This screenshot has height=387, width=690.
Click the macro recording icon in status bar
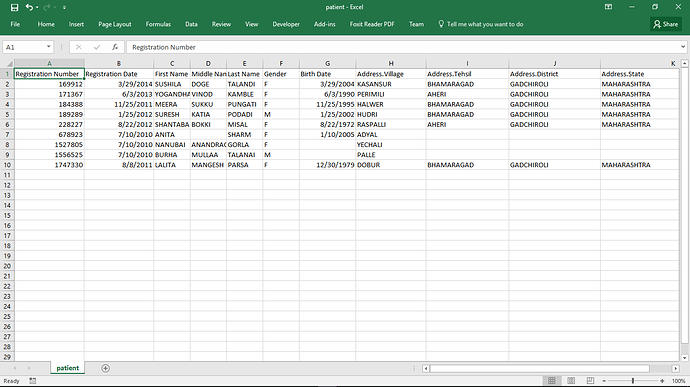click(x=33, y=381)
